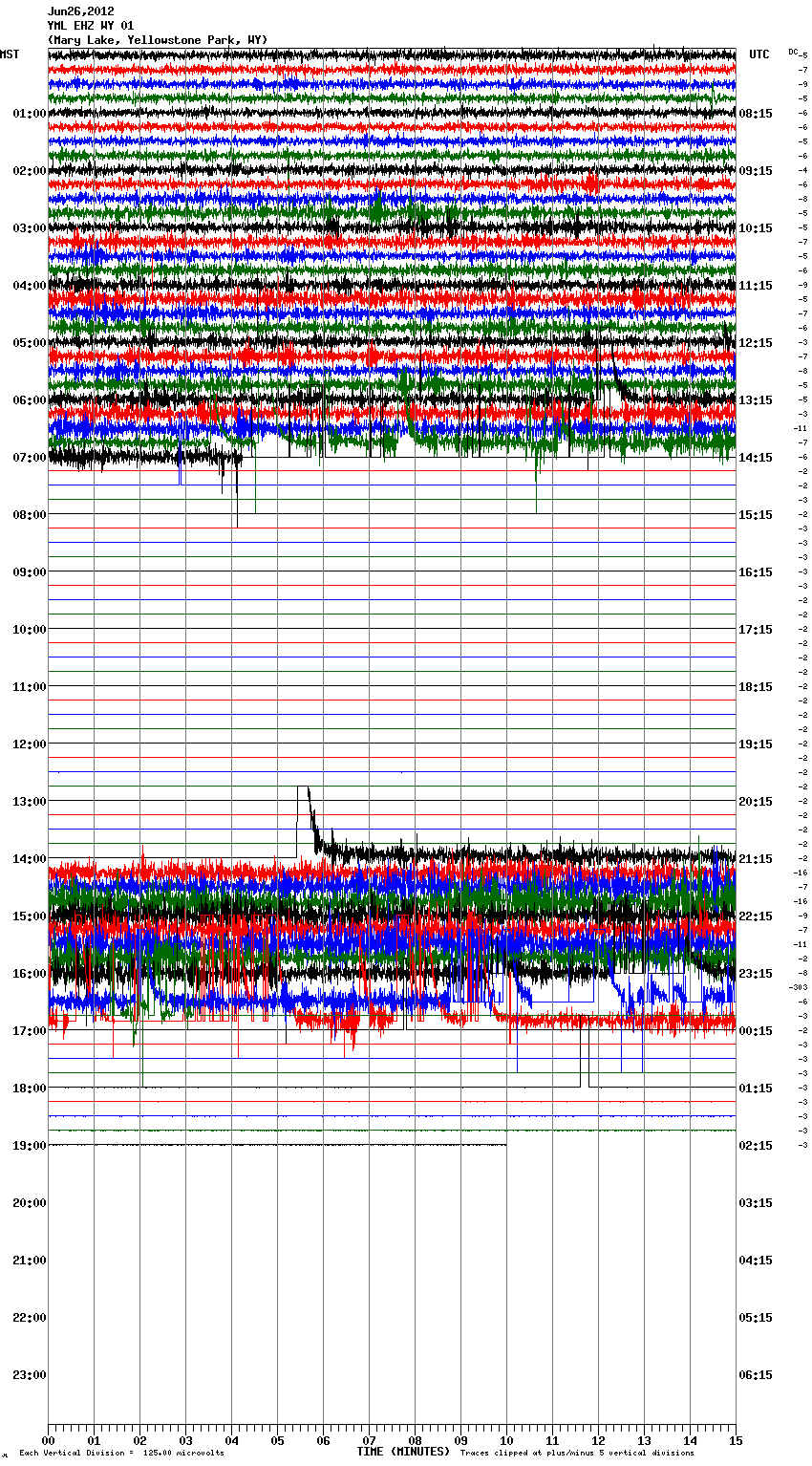Click the date label Jun26,2012

[81, 11]
